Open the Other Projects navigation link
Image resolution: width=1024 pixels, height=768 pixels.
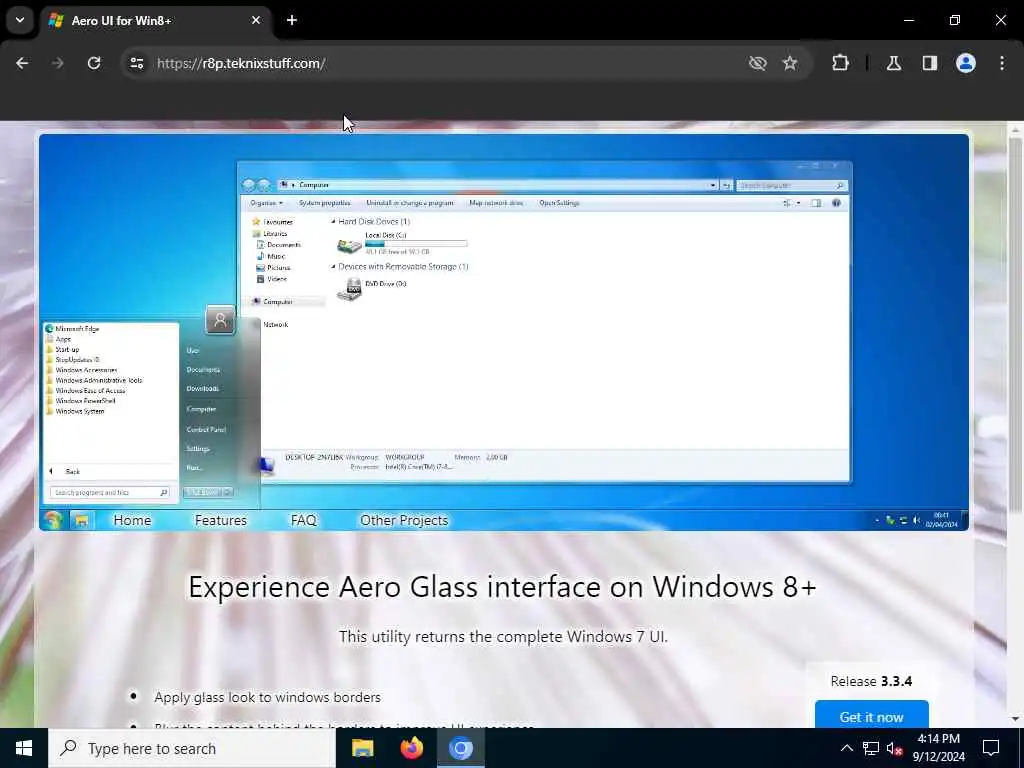coord(404,520)
